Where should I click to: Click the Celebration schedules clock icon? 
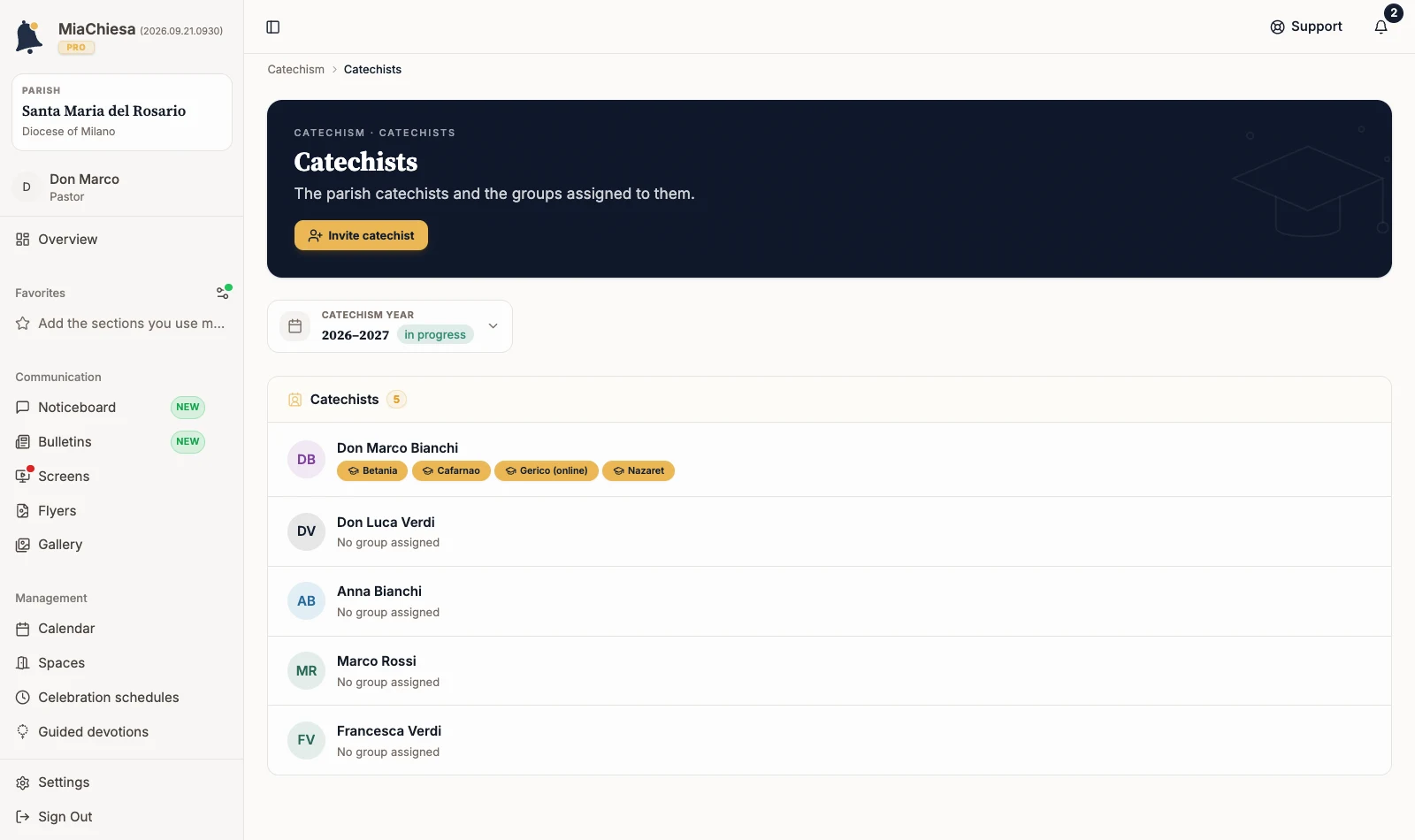(23, 698)
